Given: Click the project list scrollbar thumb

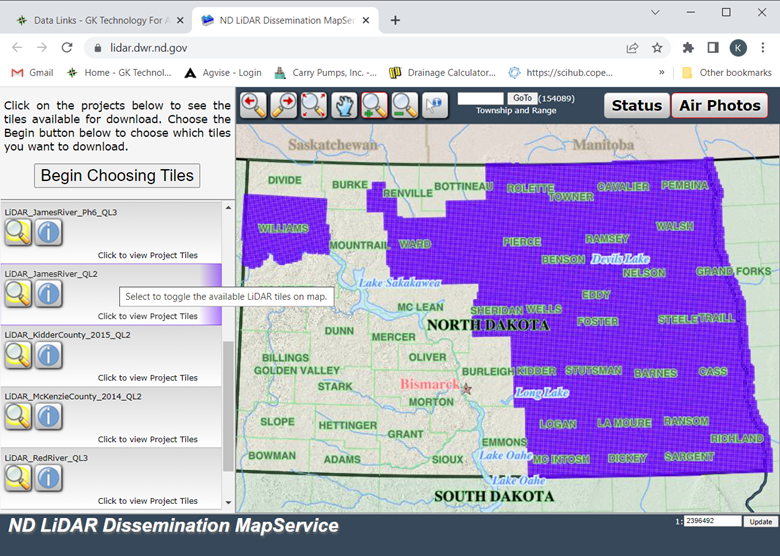Looking at the screenshot, I should click(x=228, y=406).
